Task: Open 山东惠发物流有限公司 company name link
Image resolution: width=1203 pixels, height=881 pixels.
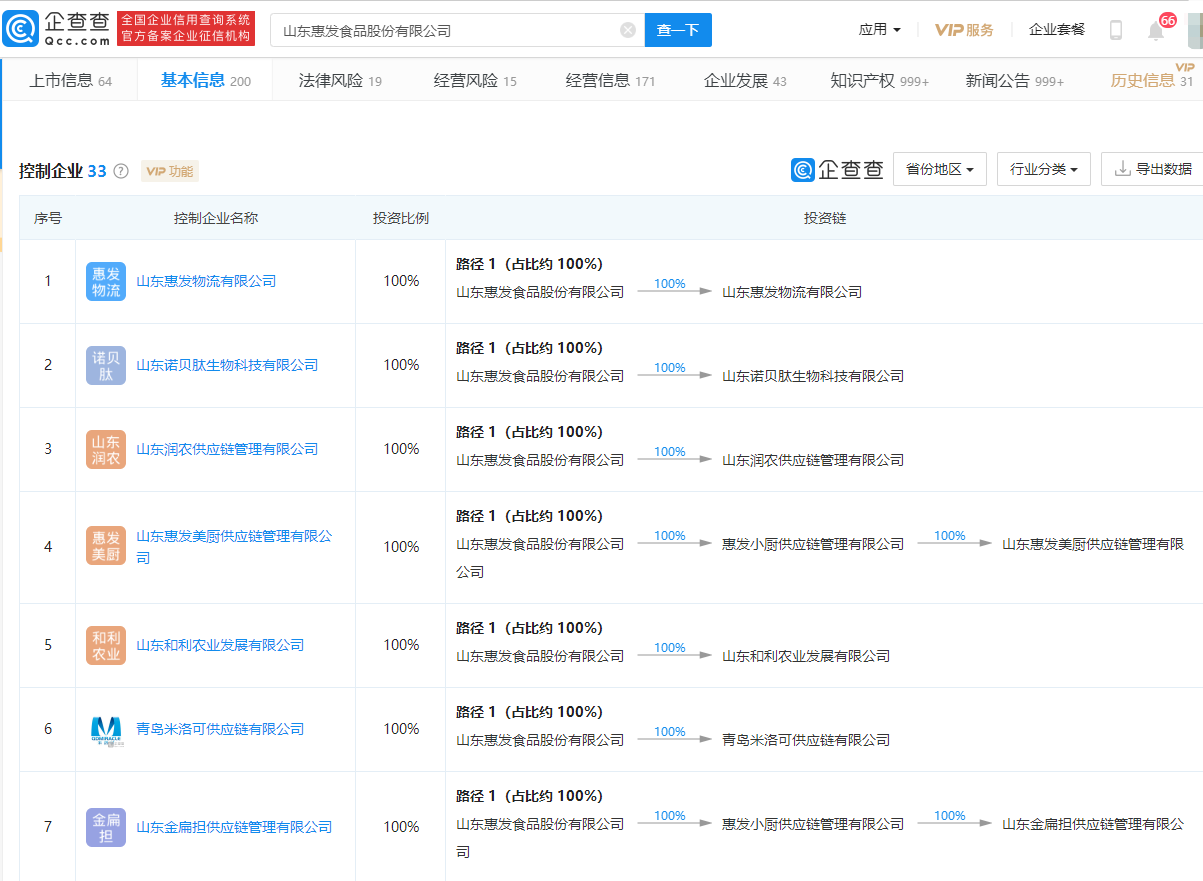Action: point(206,281)
